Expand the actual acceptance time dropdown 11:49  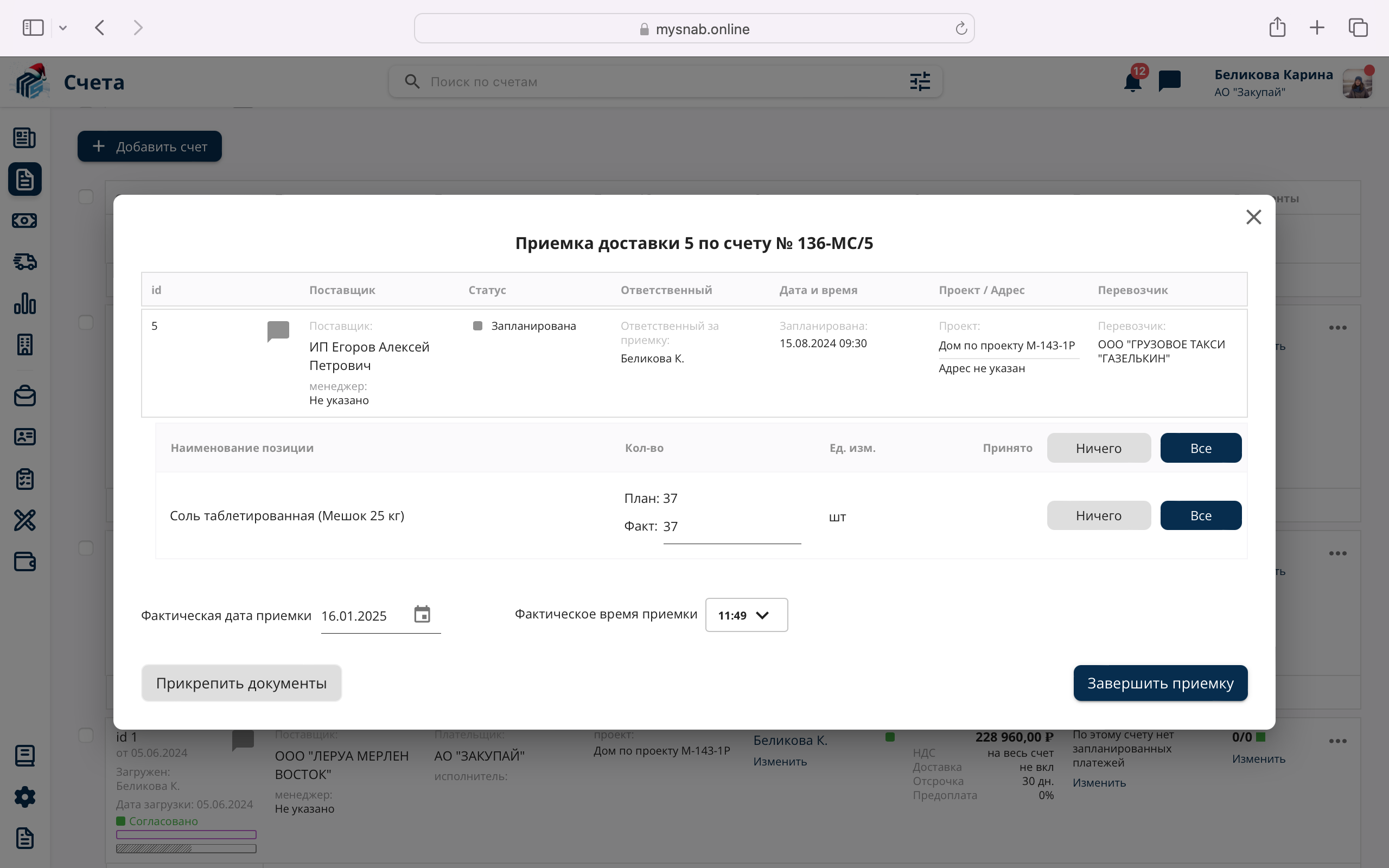(746, 615)
